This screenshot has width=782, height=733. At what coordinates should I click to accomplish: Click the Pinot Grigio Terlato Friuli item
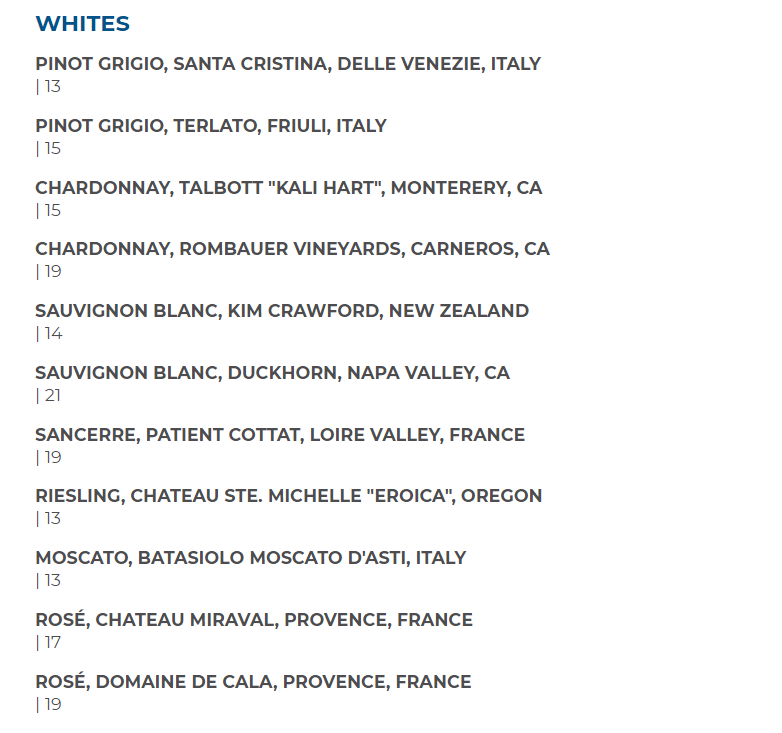(210, 126)
